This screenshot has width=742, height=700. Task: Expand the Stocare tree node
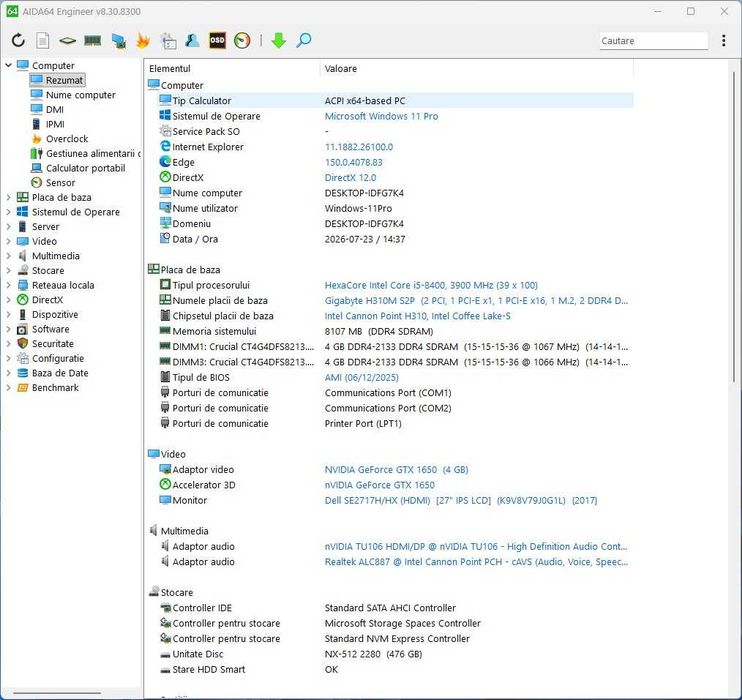click(8, 271)
